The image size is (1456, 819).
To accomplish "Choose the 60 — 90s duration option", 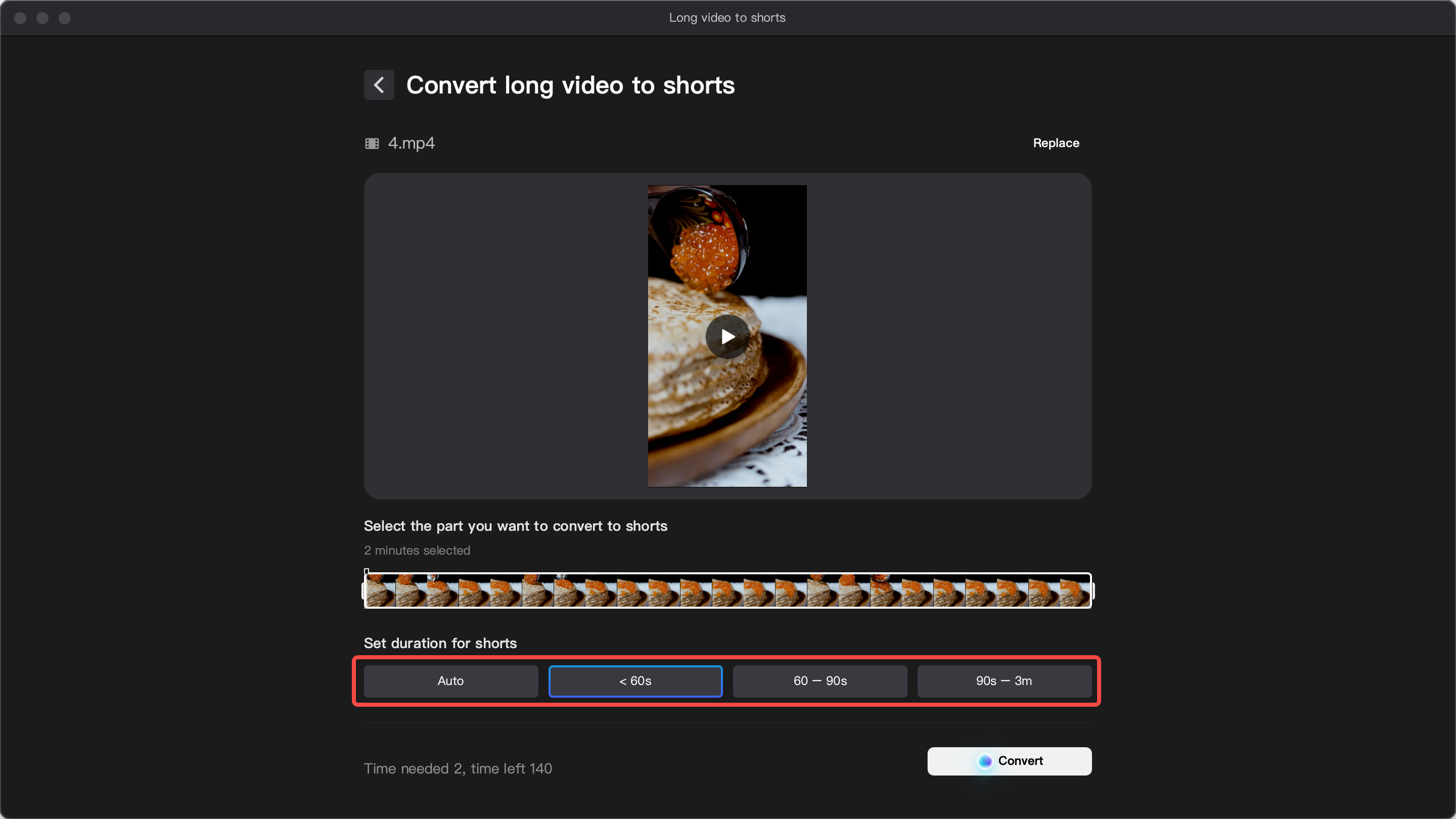I will [x=820, y=681].
